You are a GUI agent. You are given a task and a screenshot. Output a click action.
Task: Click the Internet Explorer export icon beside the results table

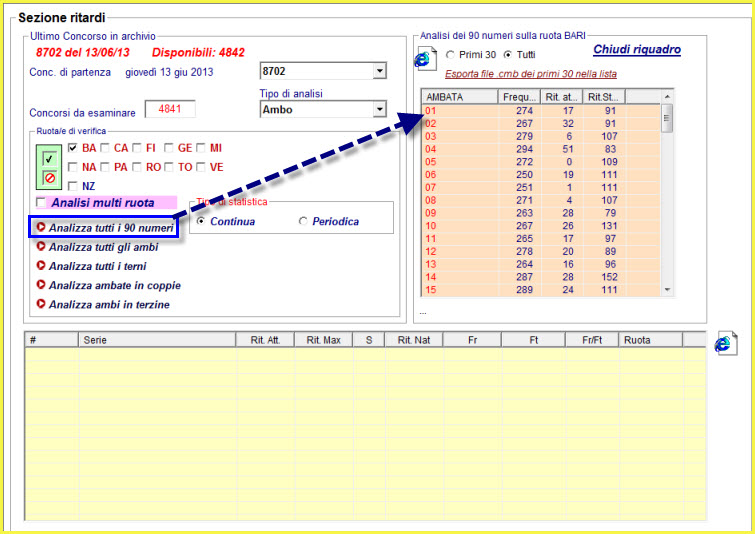click(726, 342)
